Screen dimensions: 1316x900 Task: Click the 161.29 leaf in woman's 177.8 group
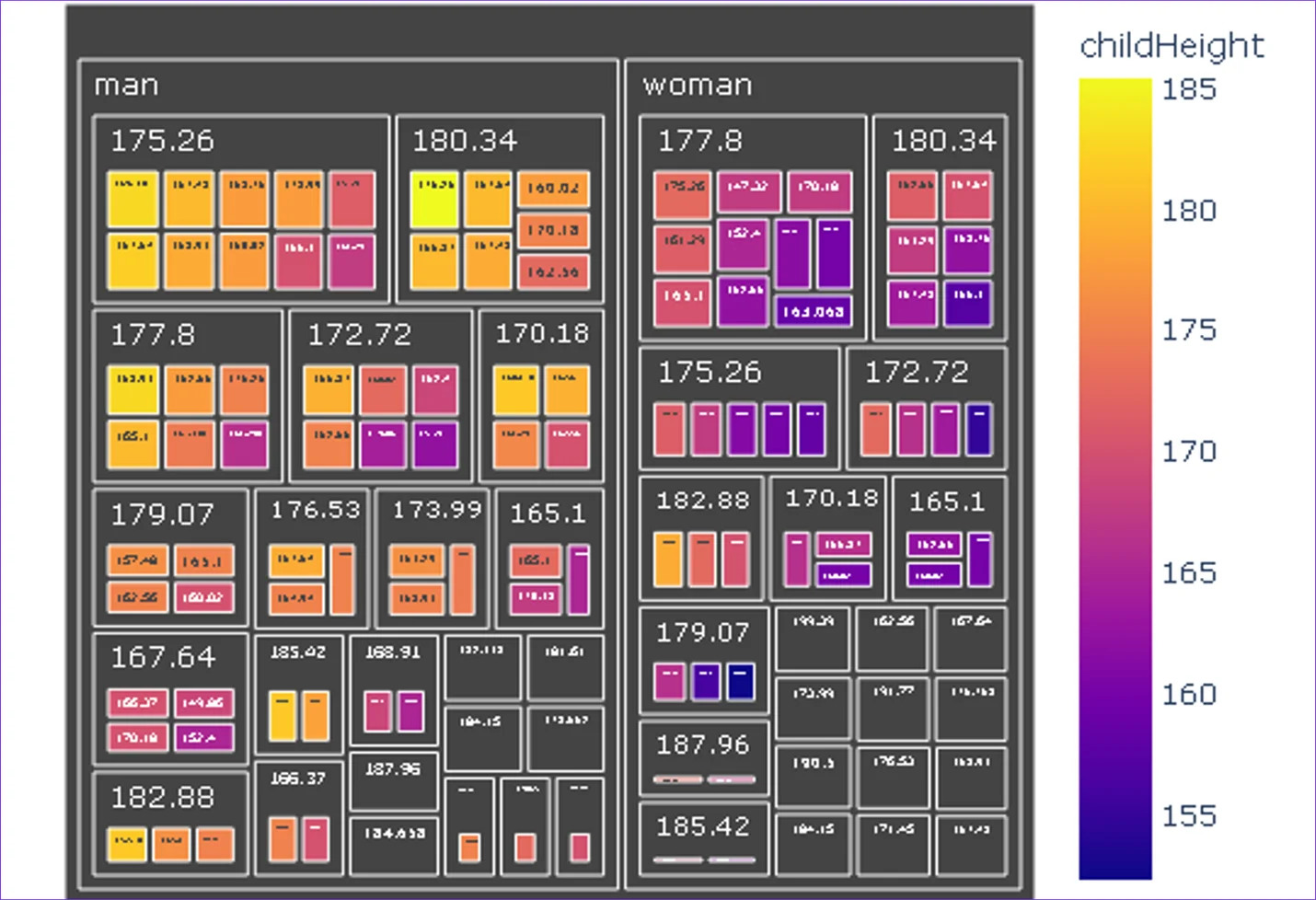pyautogui.click(x=682, y=250)
